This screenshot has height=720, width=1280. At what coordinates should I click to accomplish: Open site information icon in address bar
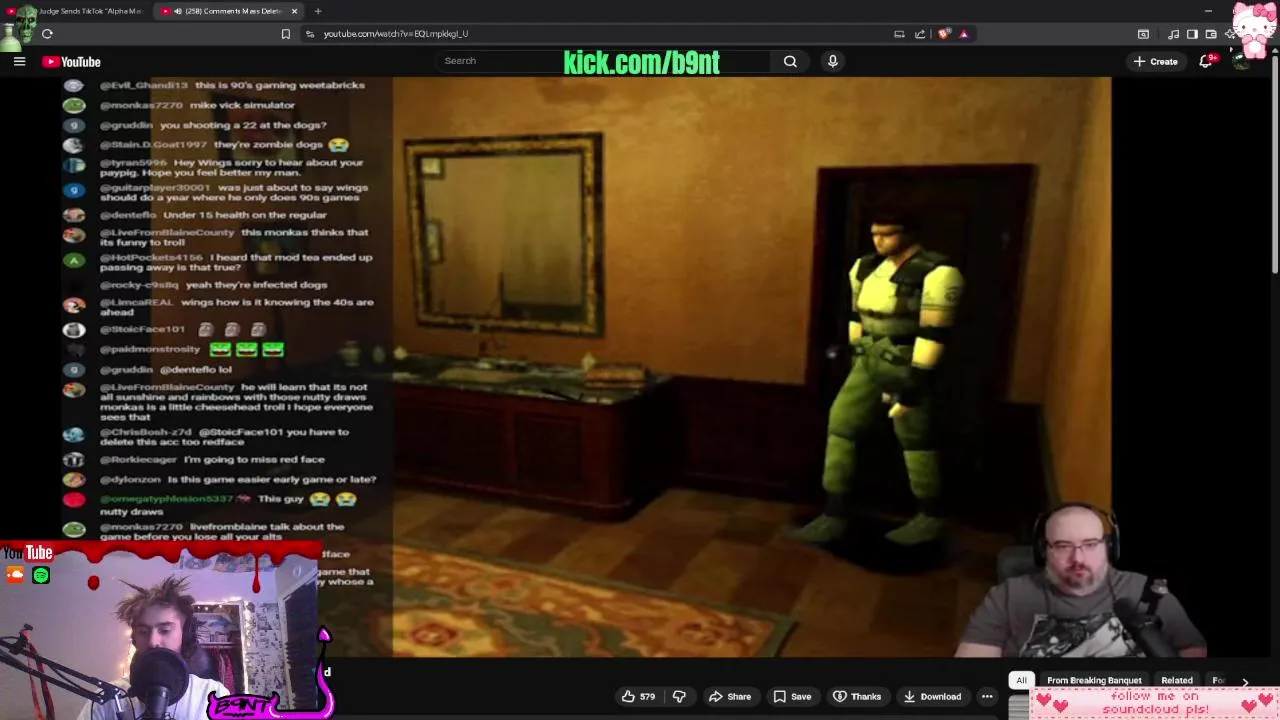[310, 34]
